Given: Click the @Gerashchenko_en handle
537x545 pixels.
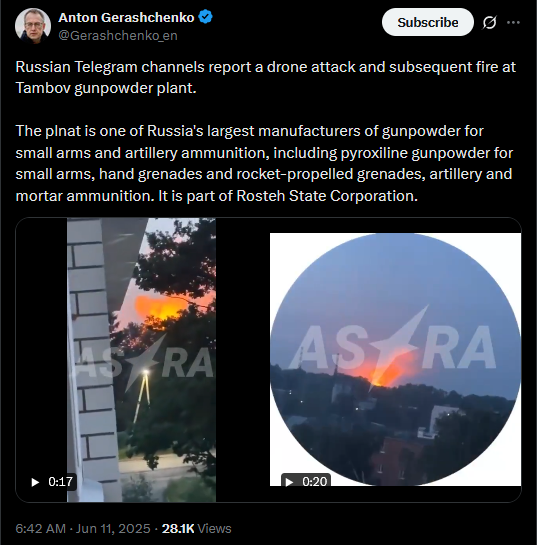Looking at the screenshot, I should click(x=118, y=35).
